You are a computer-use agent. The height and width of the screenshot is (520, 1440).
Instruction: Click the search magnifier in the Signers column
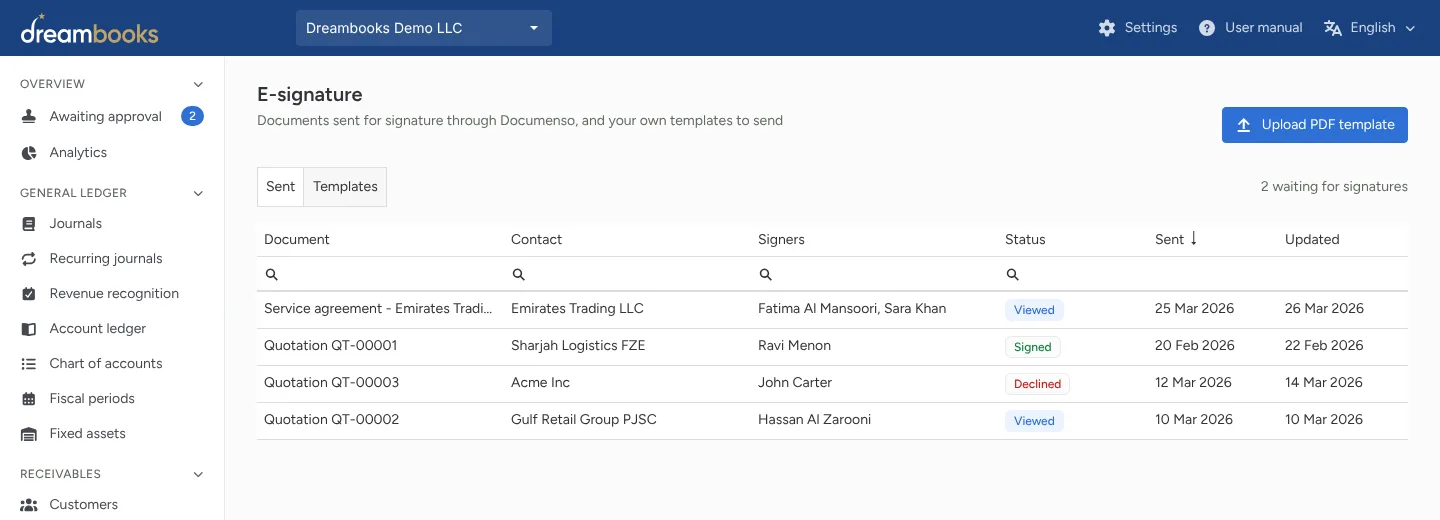765,274
